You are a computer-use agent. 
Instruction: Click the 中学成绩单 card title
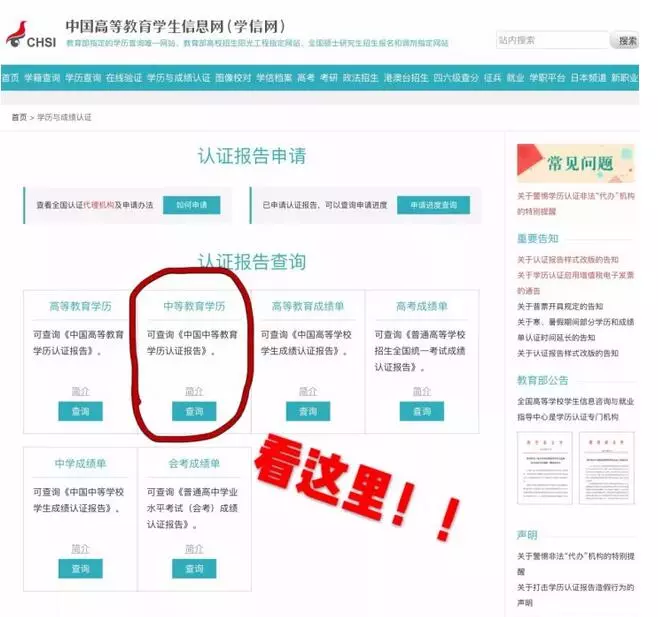click(x=80, y=464)
